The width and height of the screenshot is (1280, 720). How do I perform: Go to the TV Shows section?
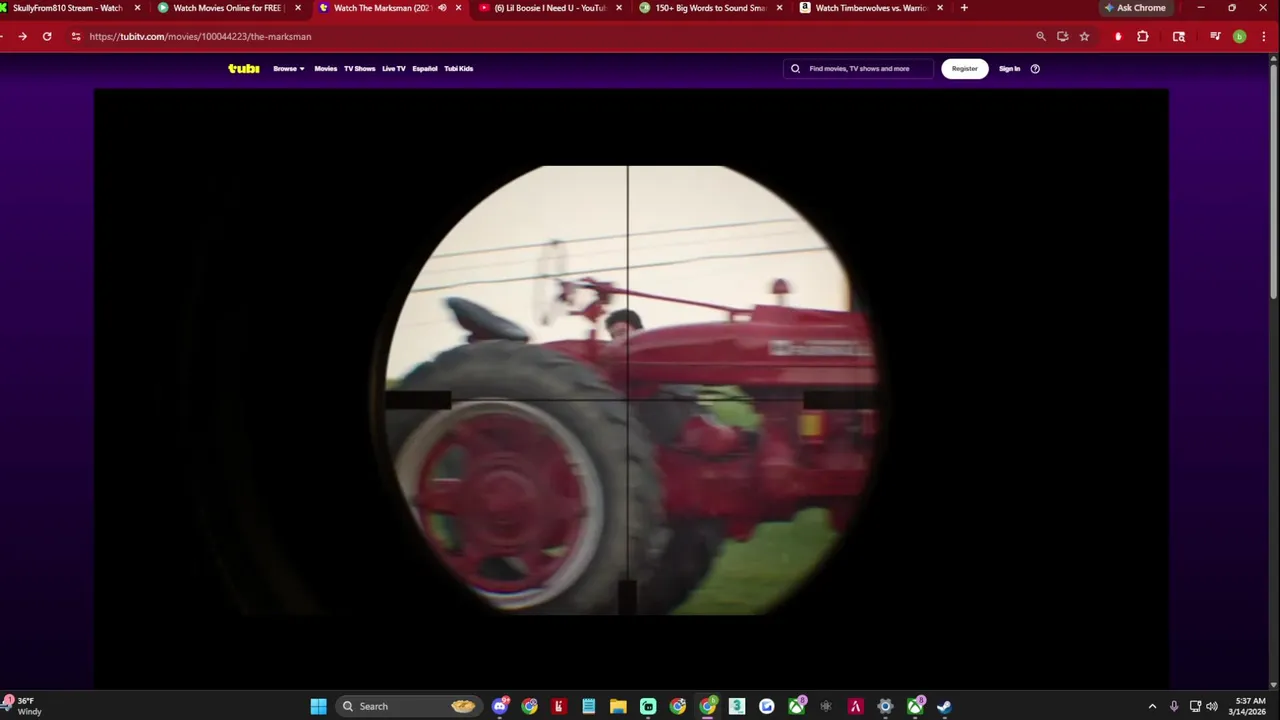click(360, 69)
